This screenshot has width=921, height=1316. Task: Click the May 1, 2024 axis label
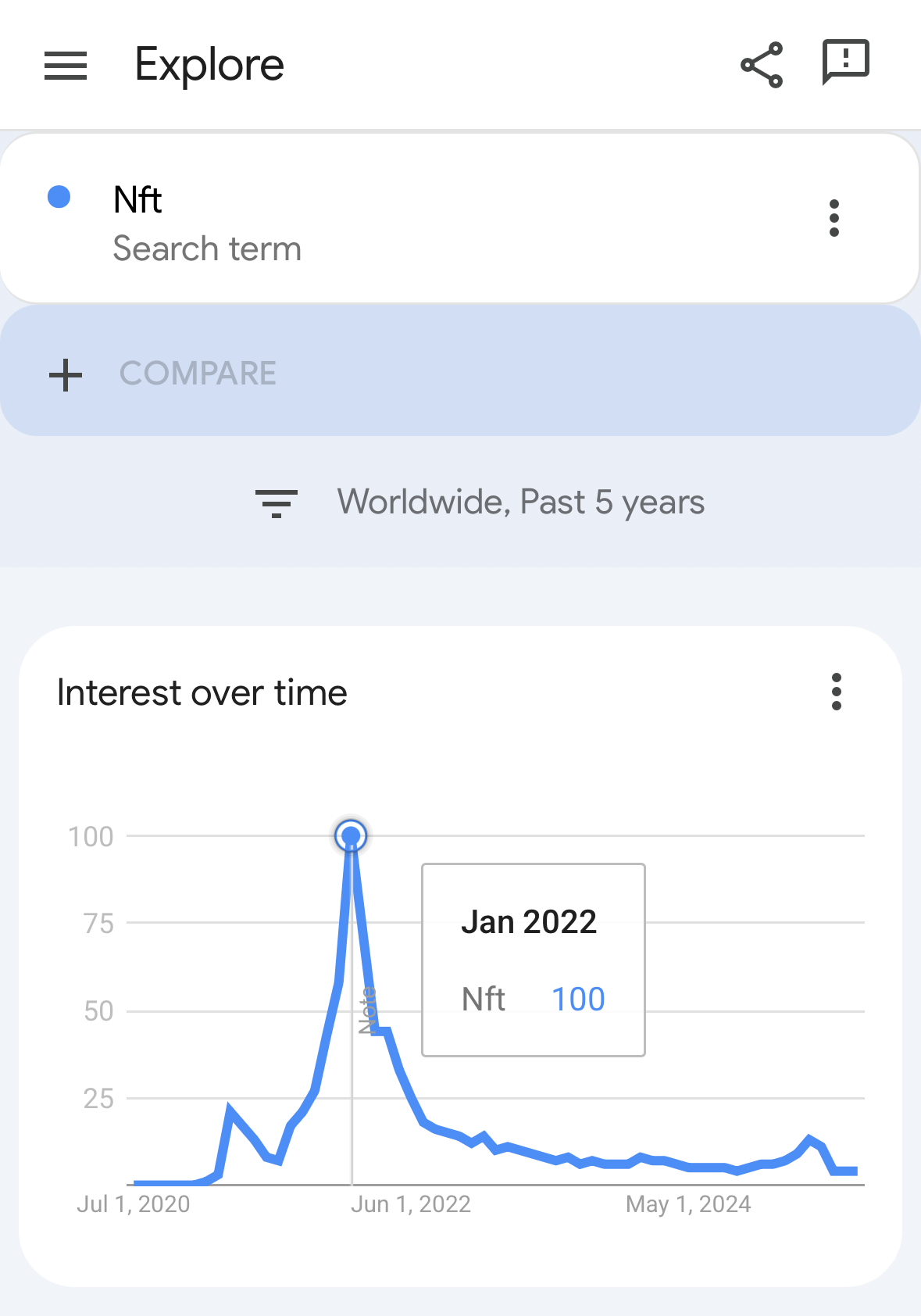tap(688, 1204)
